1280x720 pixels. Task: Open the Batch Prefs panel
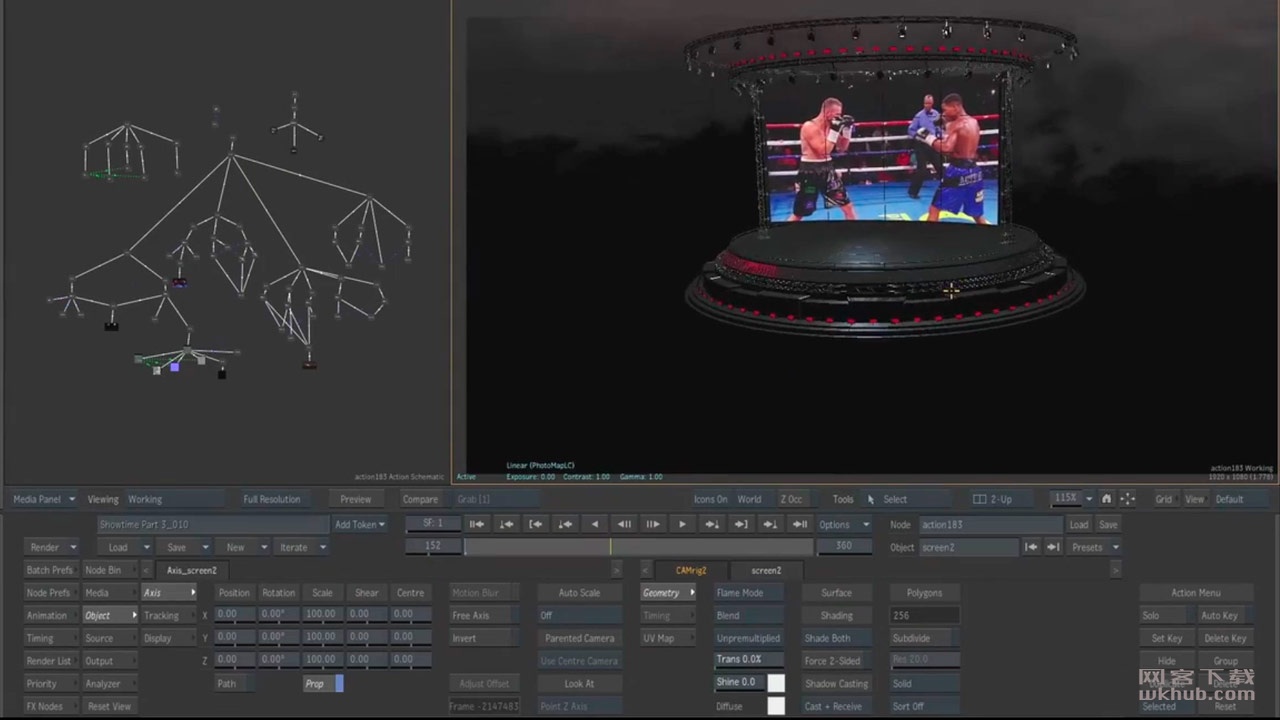click(50, 570)
